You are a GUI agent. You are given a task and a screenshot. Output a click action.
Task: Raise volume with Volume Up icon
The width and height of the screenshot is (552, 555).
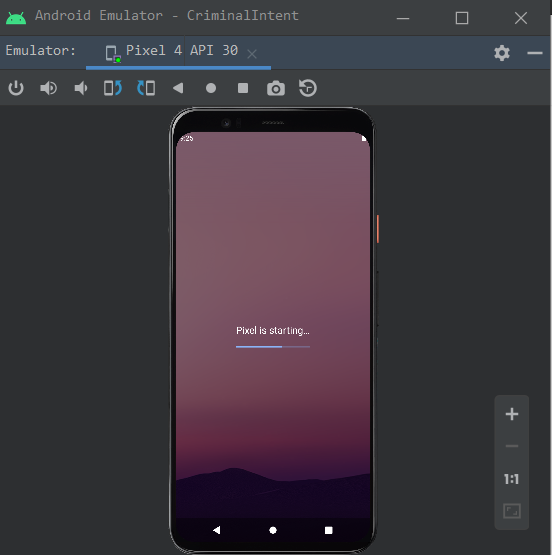48,88
